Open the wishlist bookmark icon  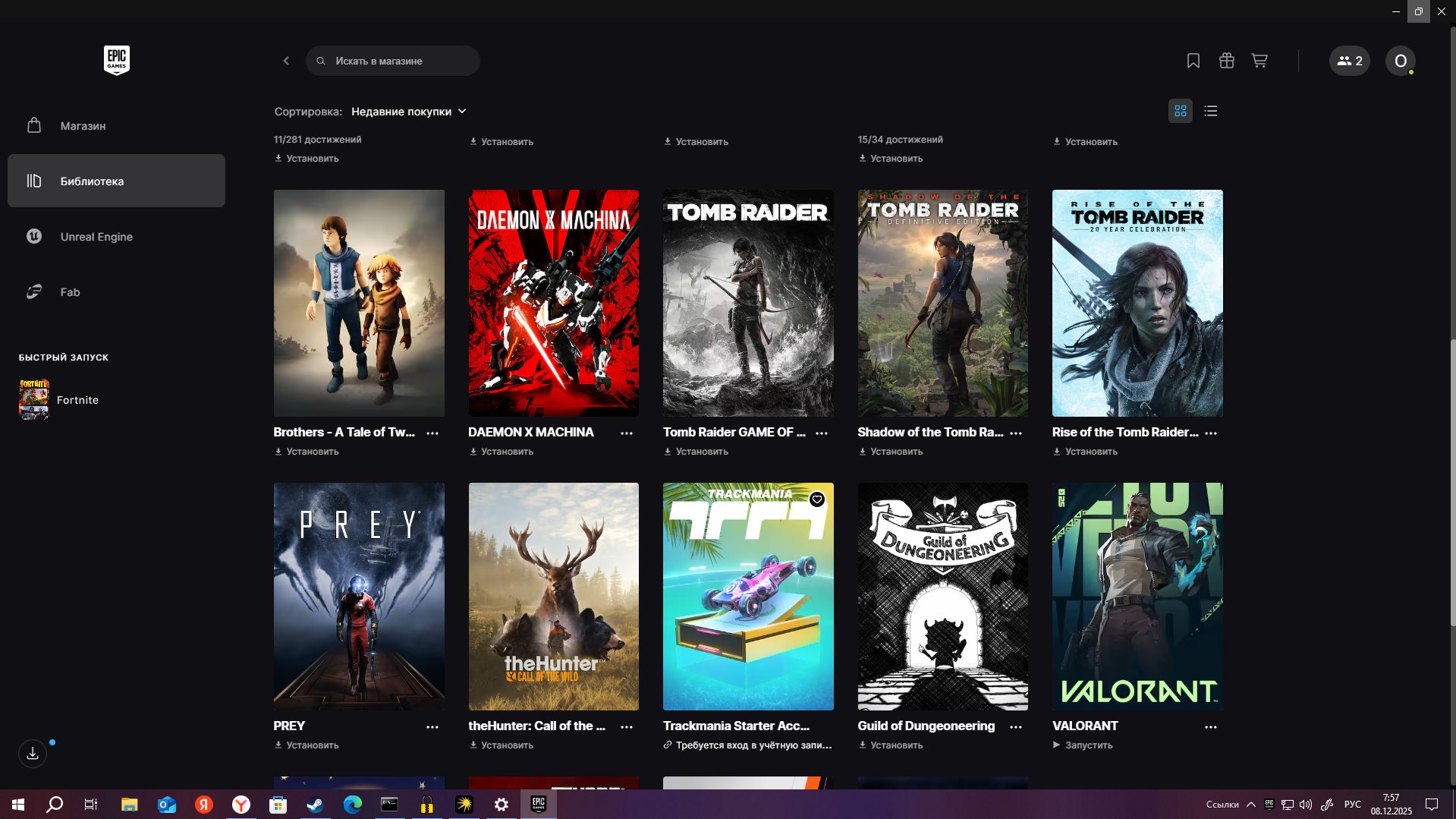point(1193,61)
